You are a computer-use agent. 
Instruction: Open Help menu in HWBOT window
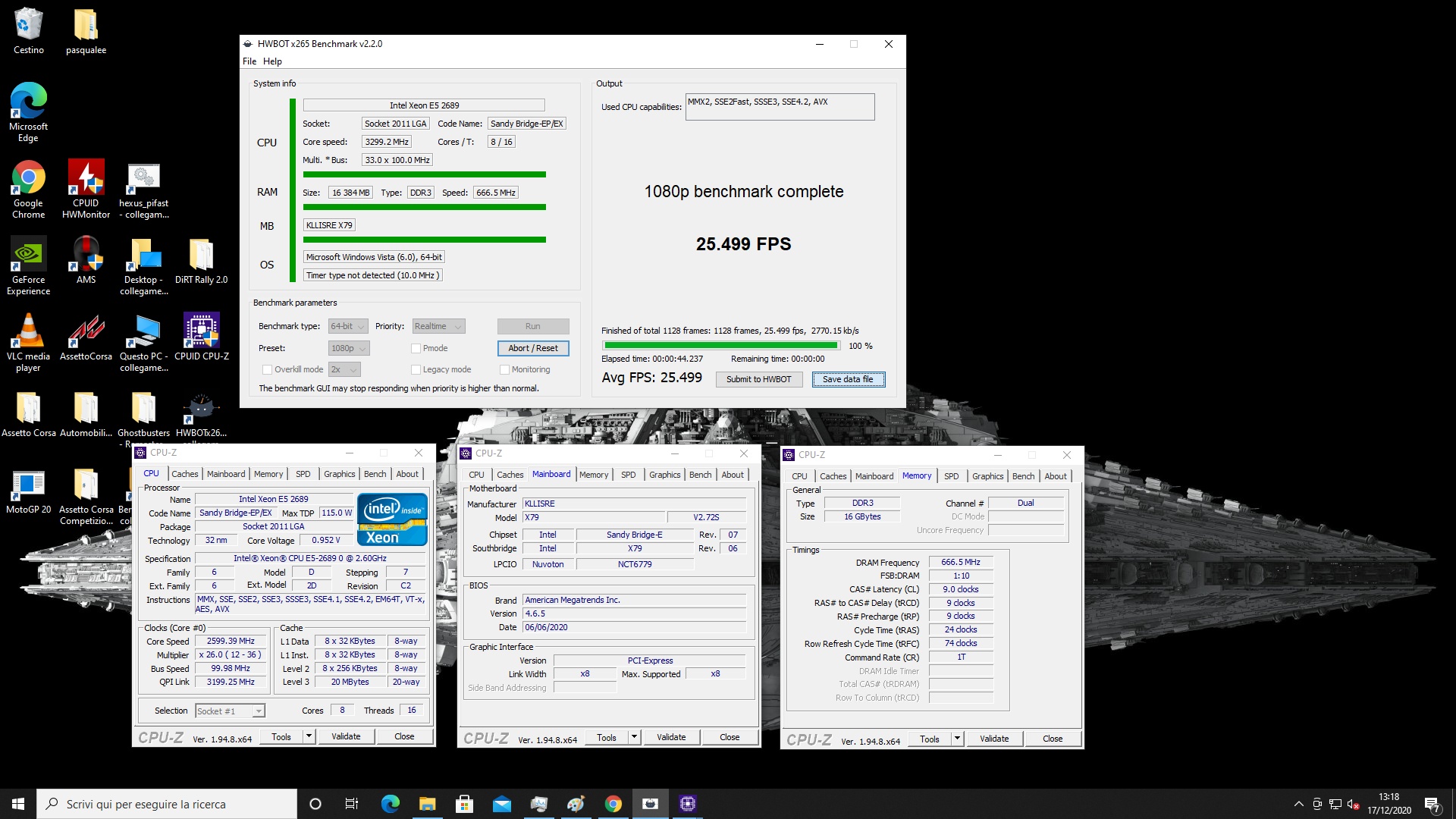point(272,61)
